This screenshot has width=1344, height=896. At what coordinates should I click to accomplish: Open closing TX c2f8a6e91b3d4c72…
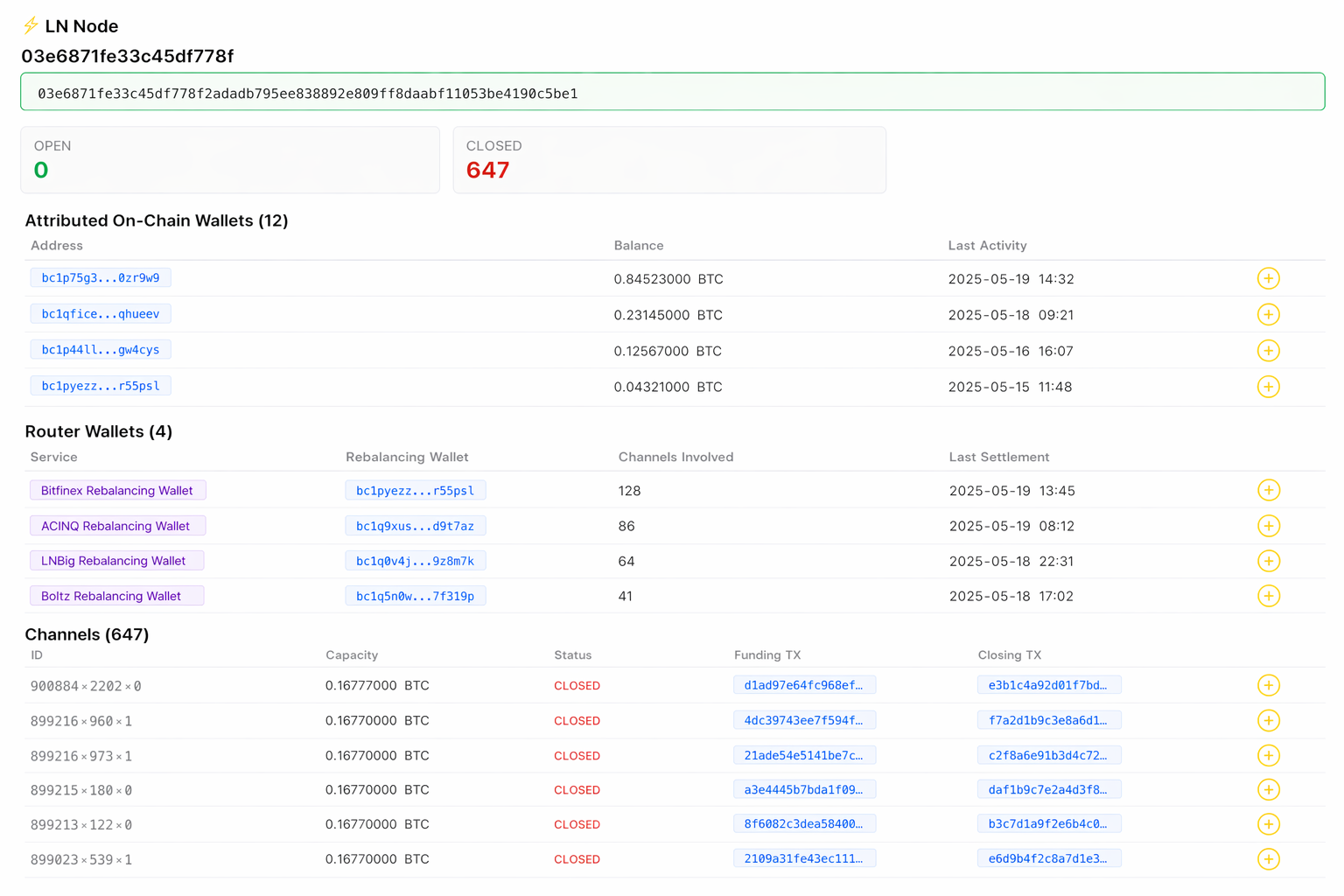pos(1049,755)
